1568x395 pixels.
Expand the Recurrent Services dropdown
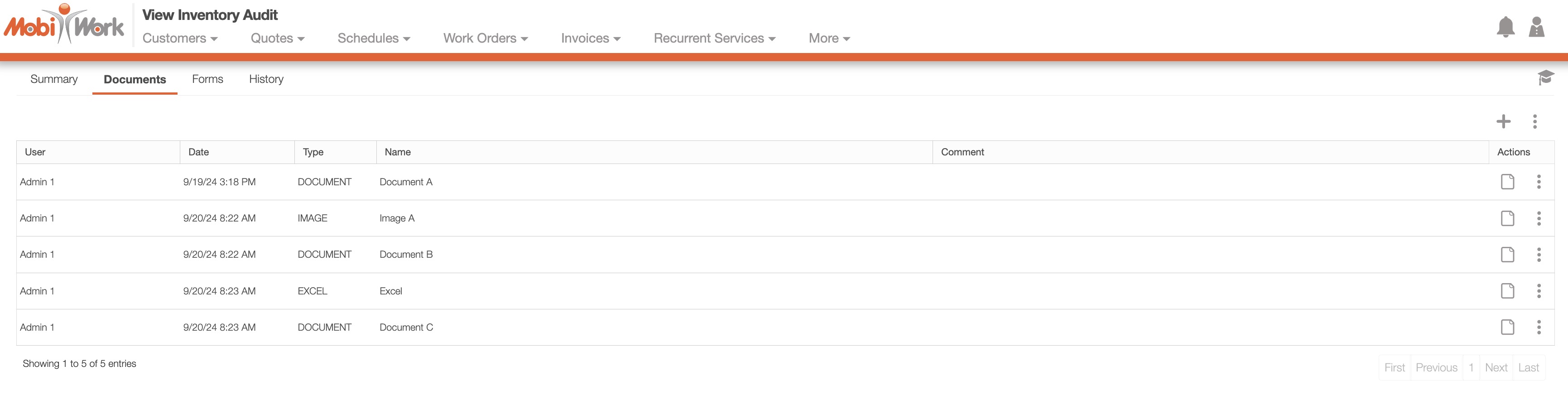pyautogui.click(x=714, y=39)
